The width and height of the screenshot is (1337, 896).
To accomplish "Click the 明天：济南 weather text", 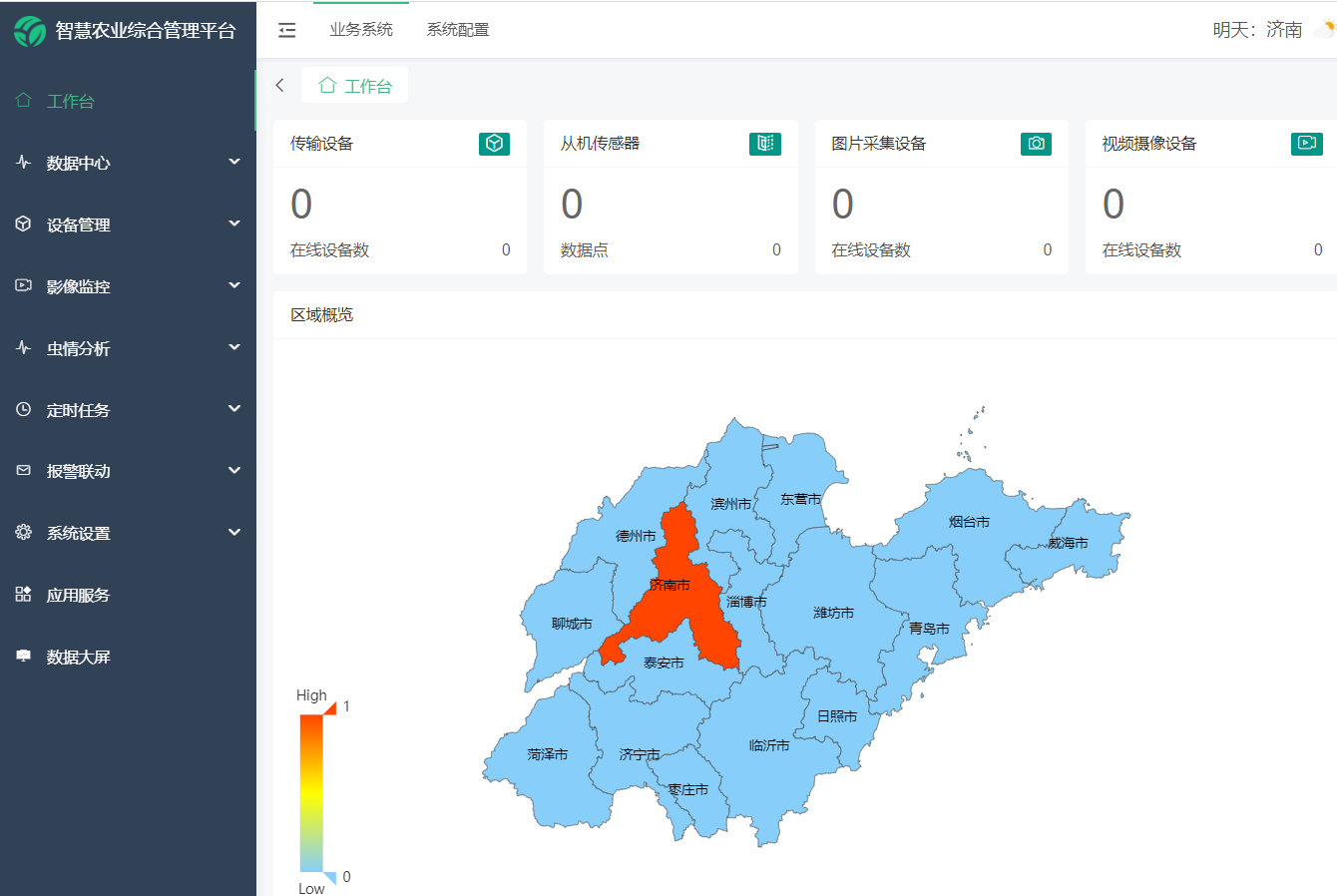I will click(1257, 30).
